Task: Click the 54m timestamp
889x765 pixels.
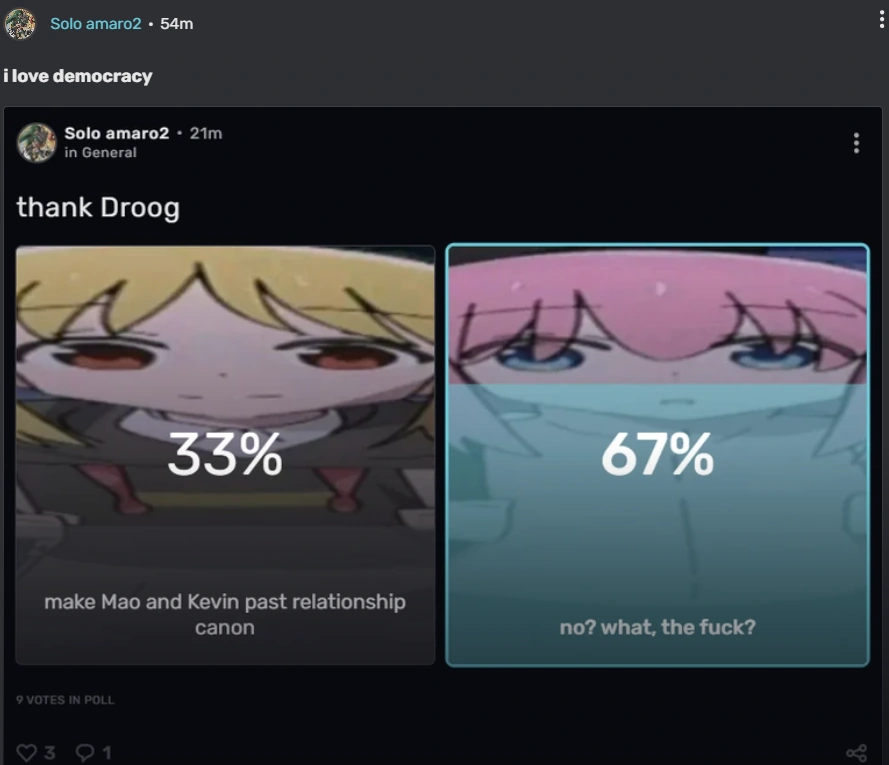Action: point(176,24)
